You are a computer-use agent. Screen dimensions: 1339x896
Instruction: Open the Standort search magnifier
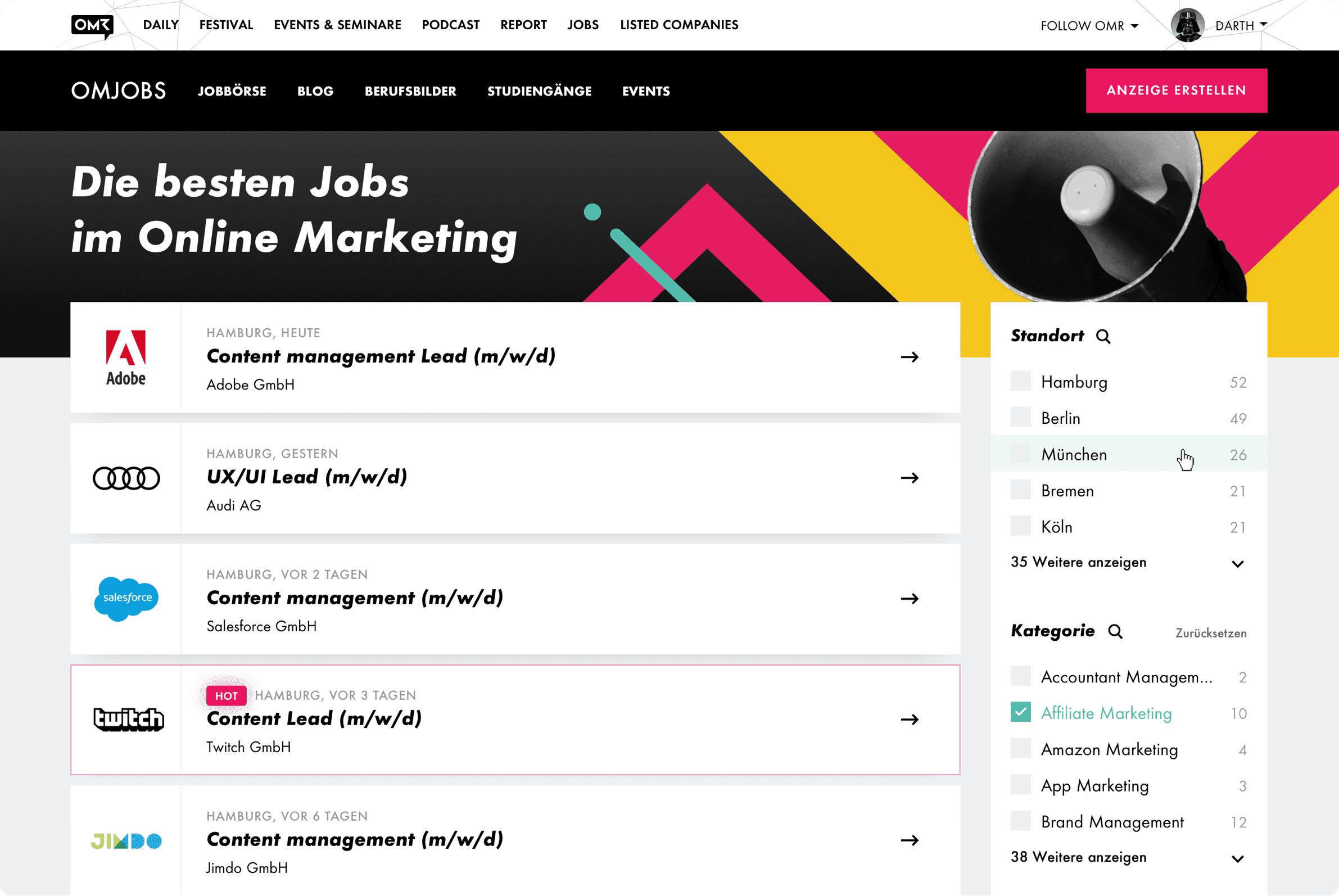[1103, 337]
